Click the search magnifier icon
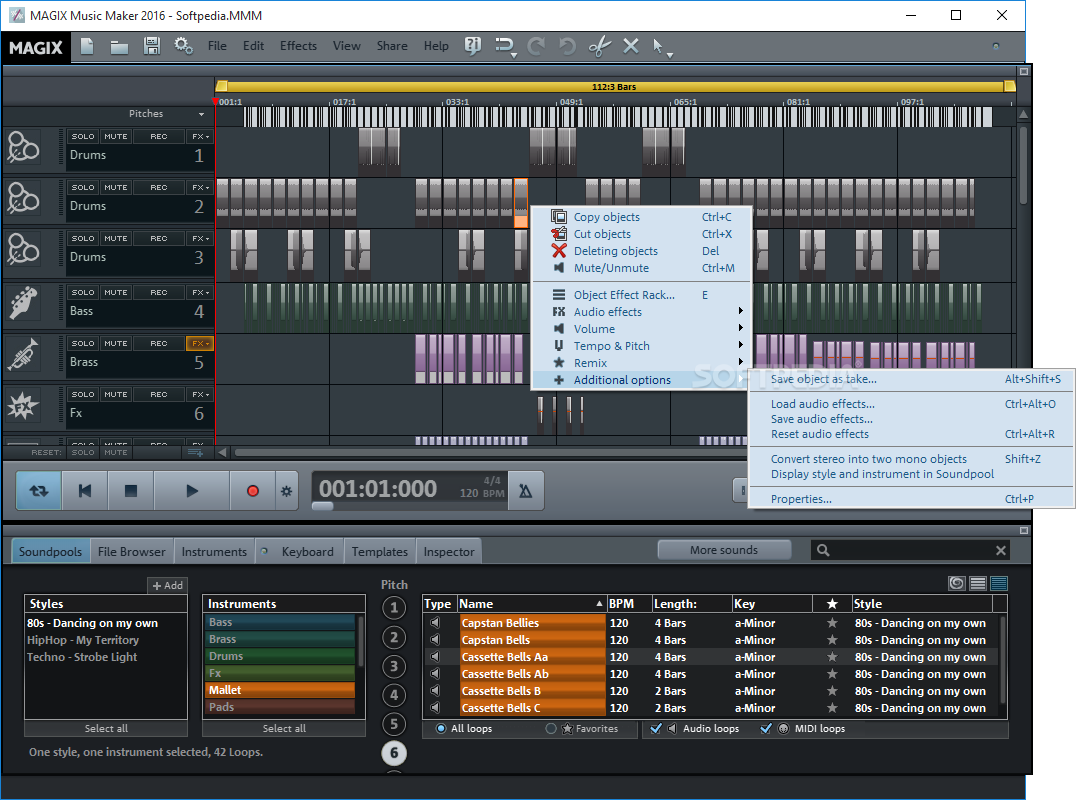This screenshot has height=800, width=1076. tap(823, 550)
